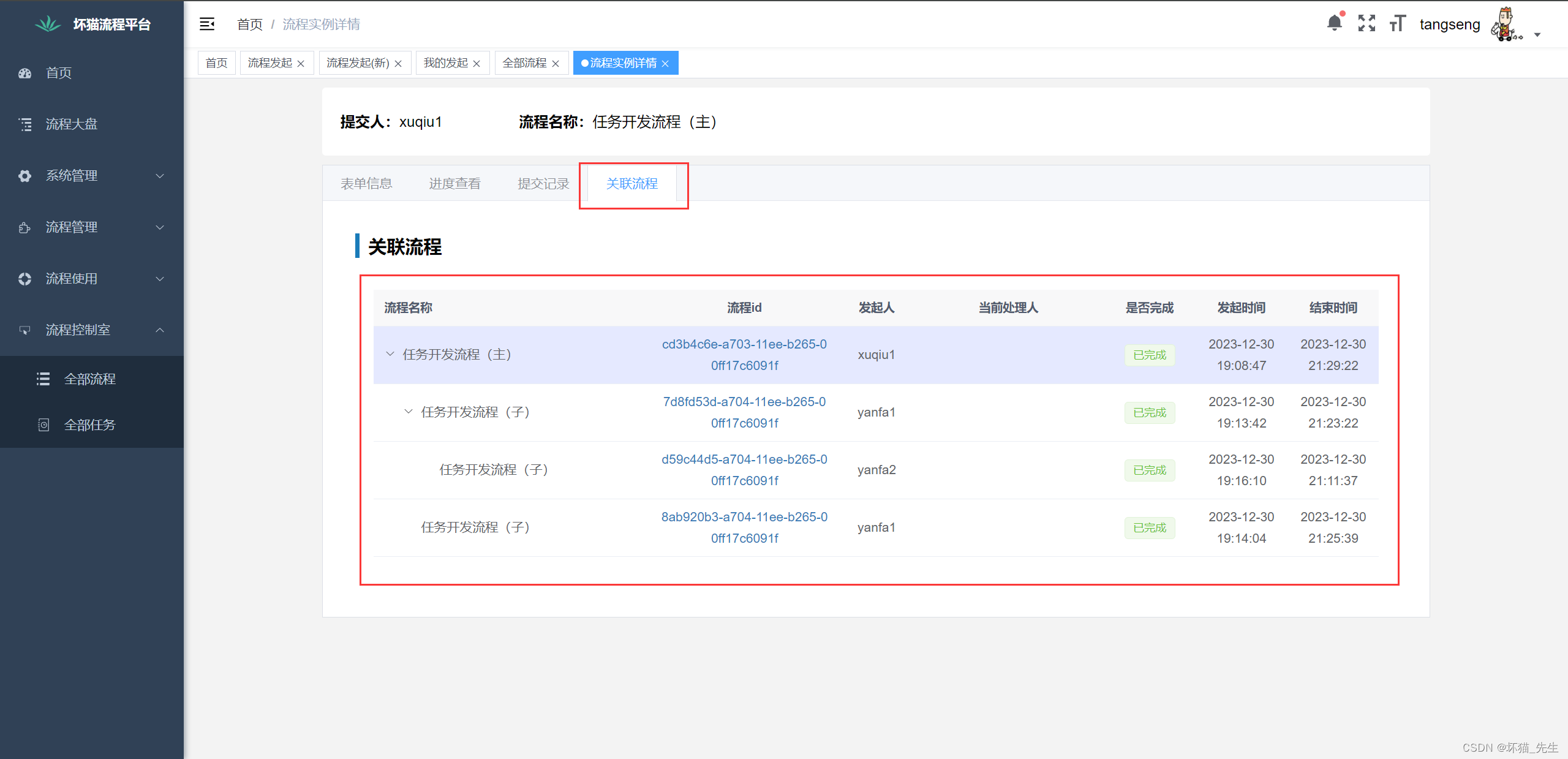The image size is (1568, 759).
Task: Open 首页 dashboard in sidebar
Action: click(59, 73)
